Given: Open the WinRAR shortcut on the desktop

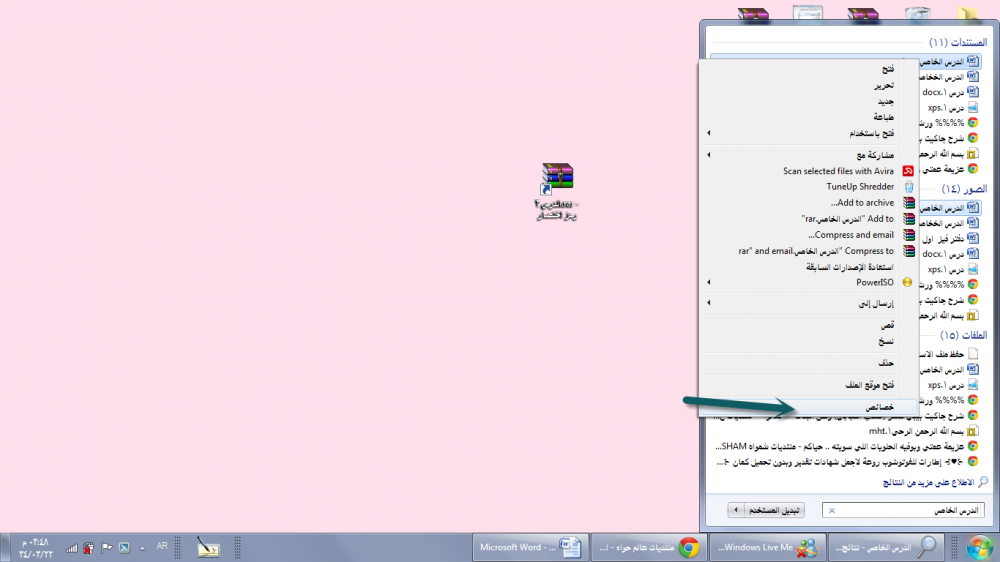Looking at the screenshot, I should coord(556,181).
